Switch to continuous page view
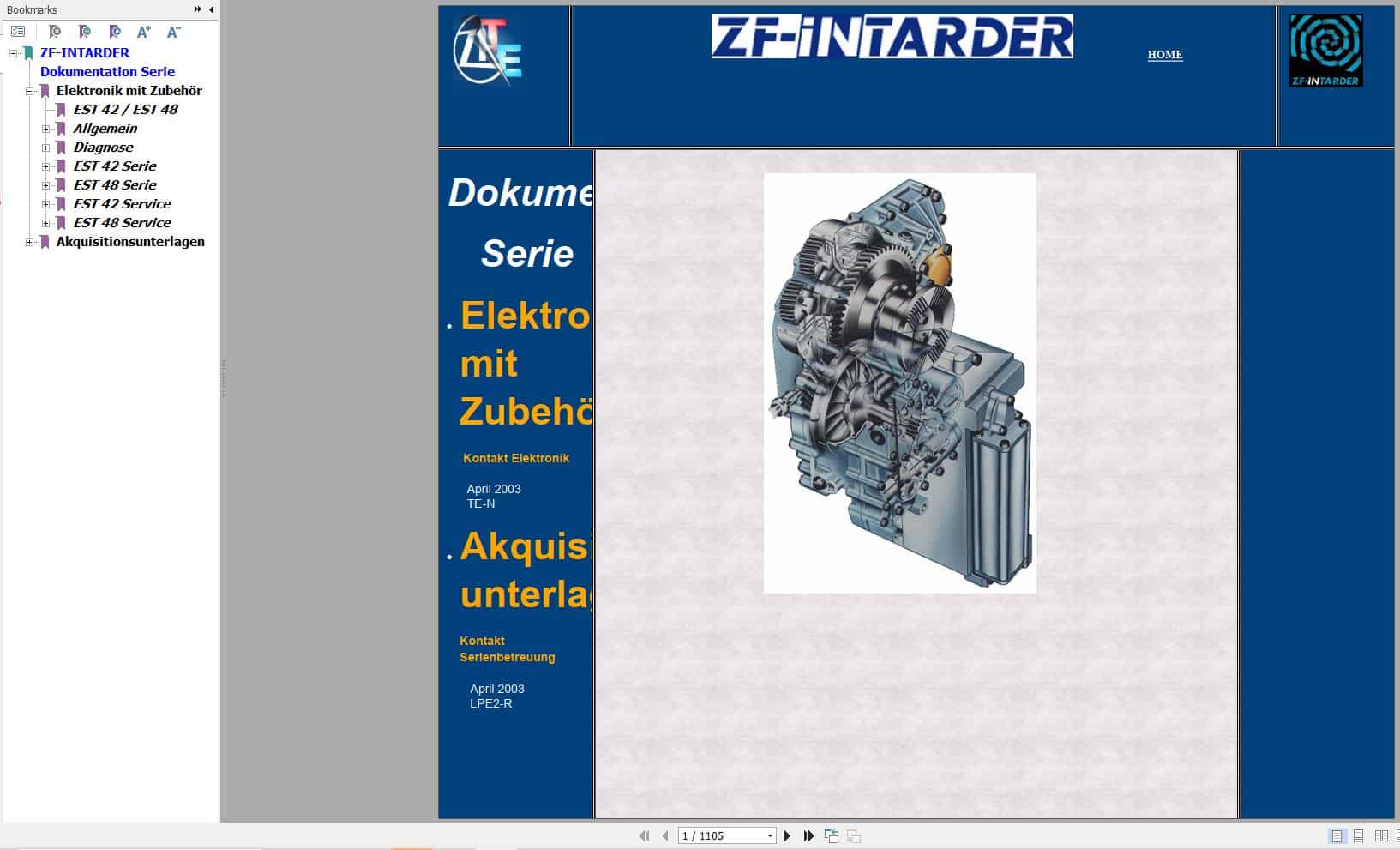 coord(1358,835)
